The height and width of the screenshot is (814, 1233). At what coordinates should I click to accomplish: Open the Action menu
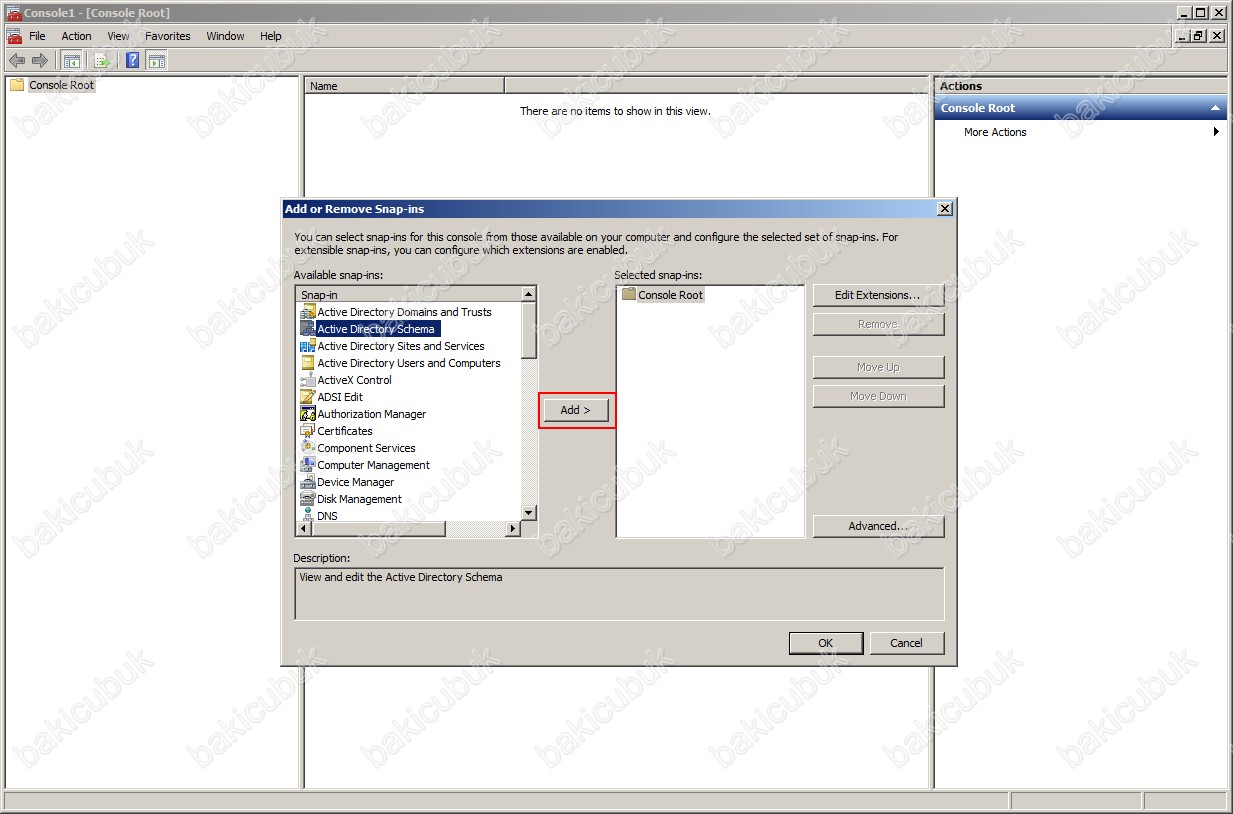pyautogui.click(x=77, y=36)
